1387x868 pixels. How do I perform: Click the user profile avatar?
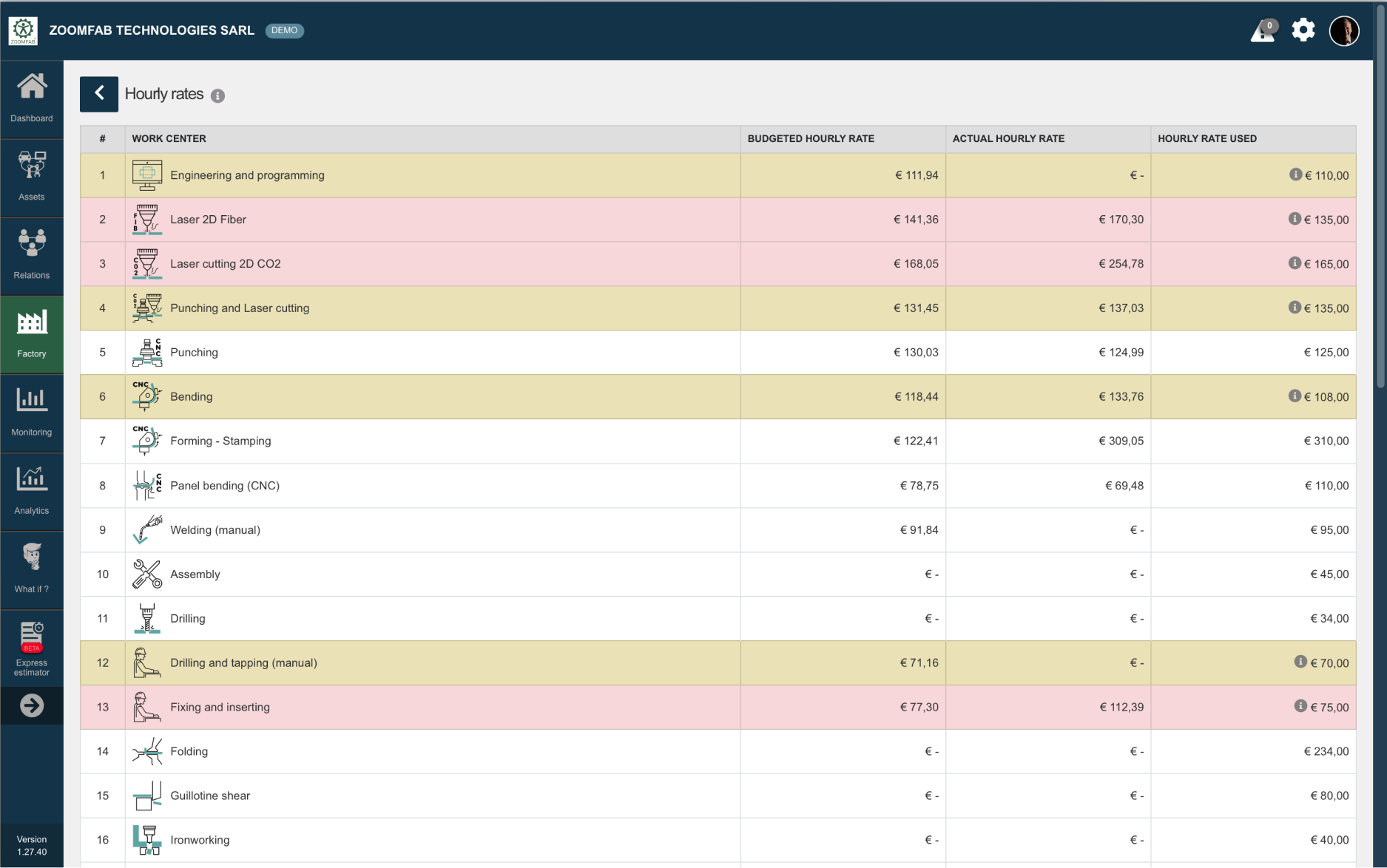(x=1343, y=31)
